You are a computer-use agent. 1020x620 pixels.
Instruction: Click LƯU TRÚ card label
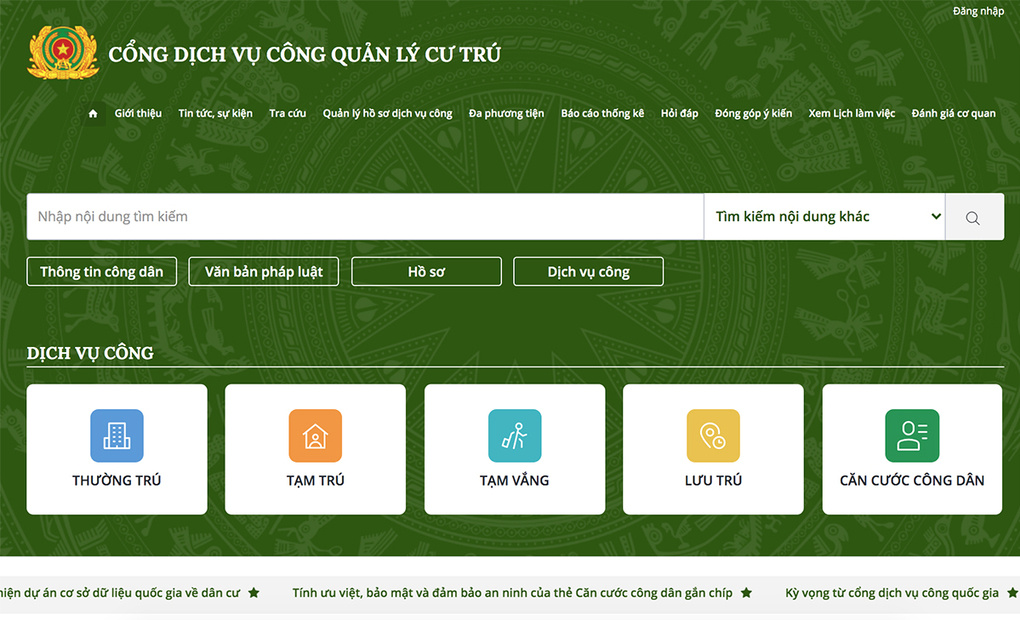pos(713,480)
